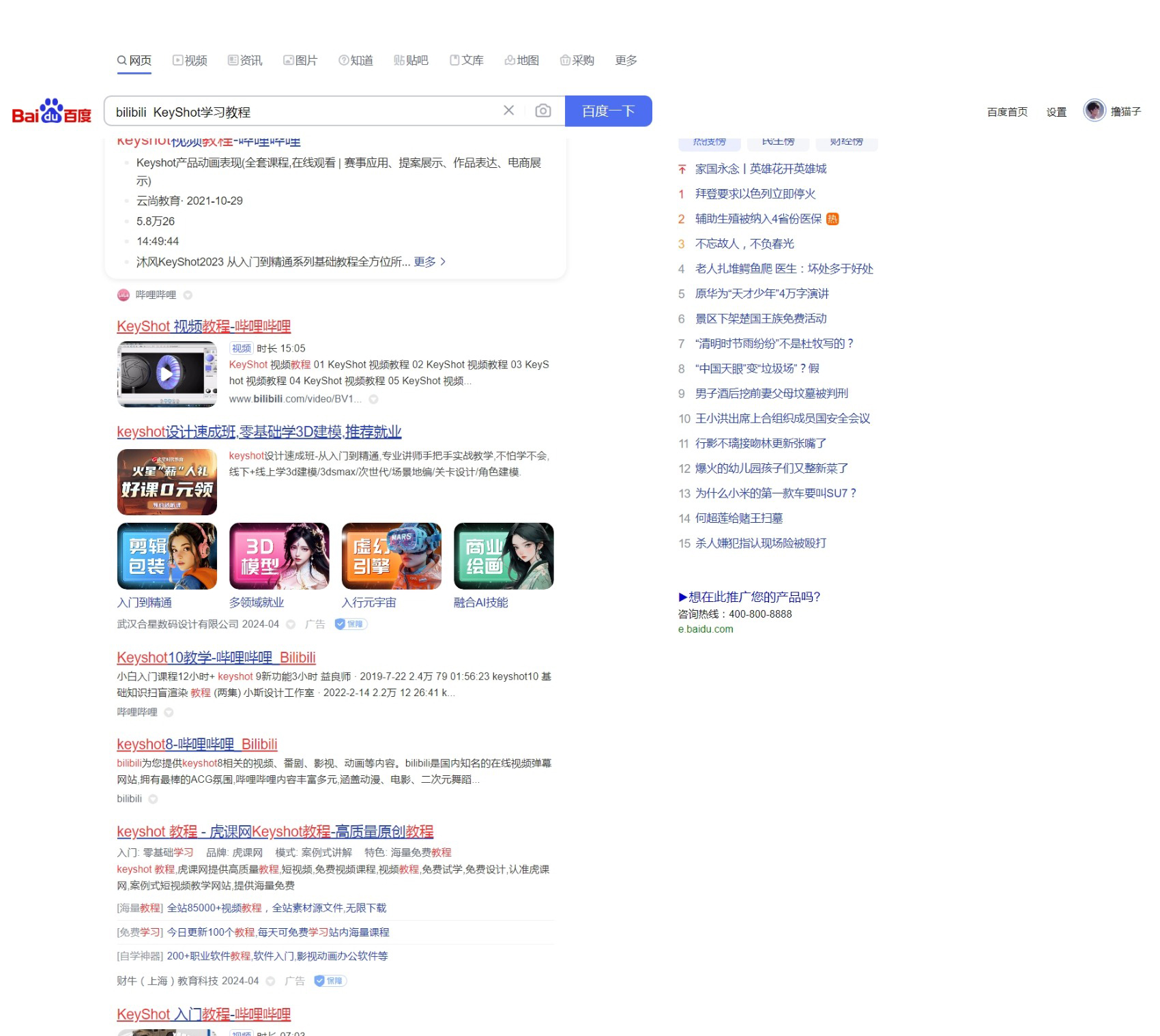Open KeyShot 入门教程-哔哩哔哩 result
Viewport: 1160px width, 1036px height.
coord(204,1015)
